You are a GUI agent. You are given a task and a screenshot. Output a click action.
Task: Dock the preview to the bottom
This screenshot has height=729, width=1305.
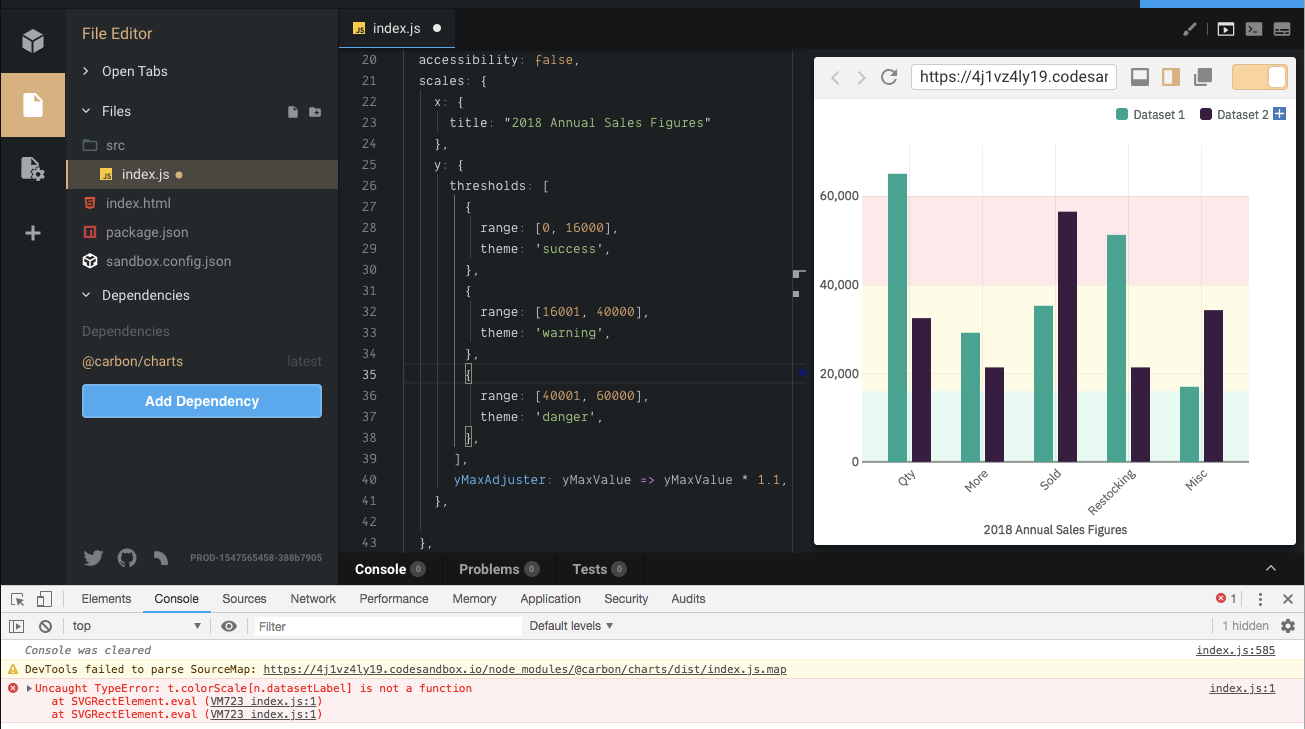coord(1139,77)
